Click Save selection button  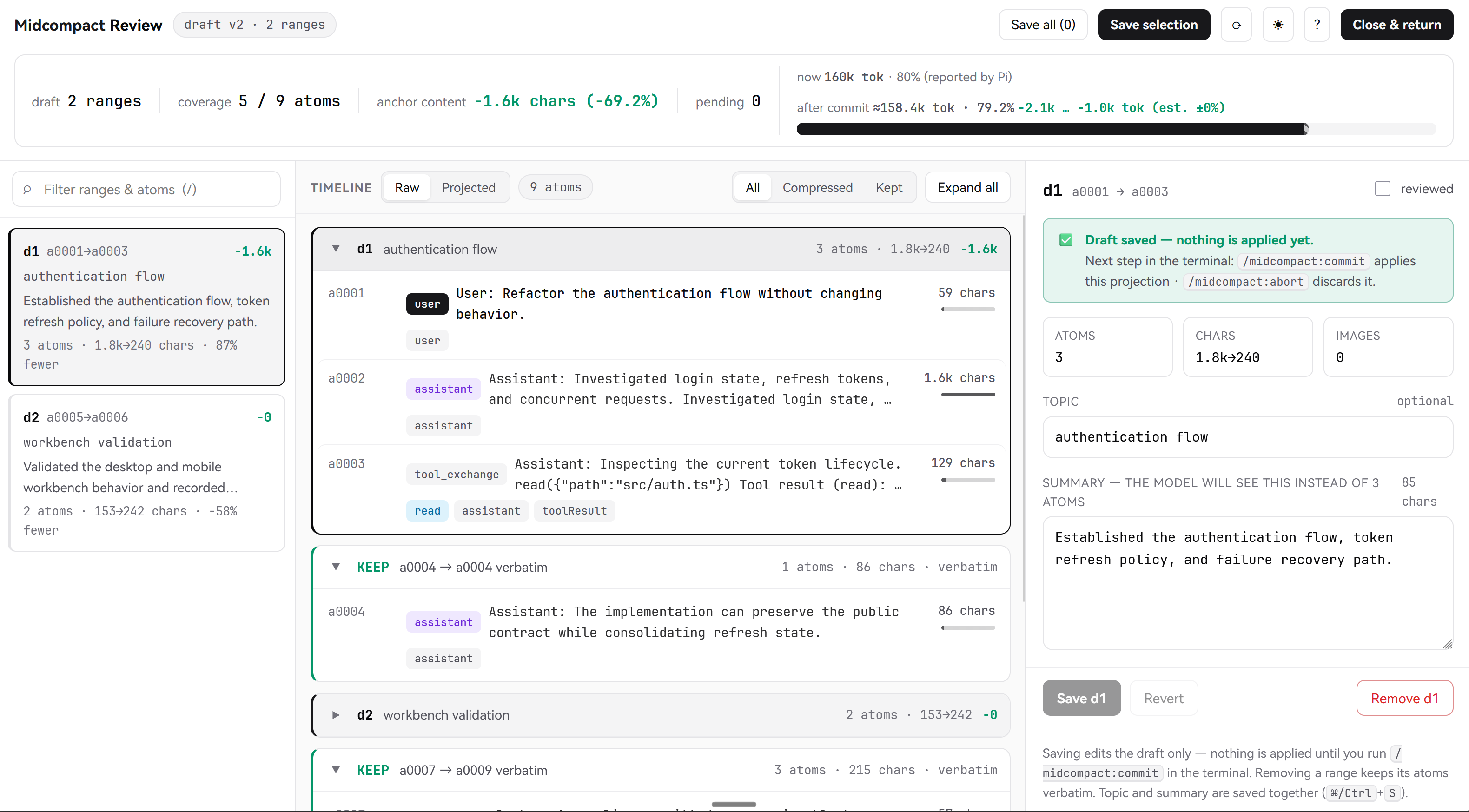coord(1154,25)
